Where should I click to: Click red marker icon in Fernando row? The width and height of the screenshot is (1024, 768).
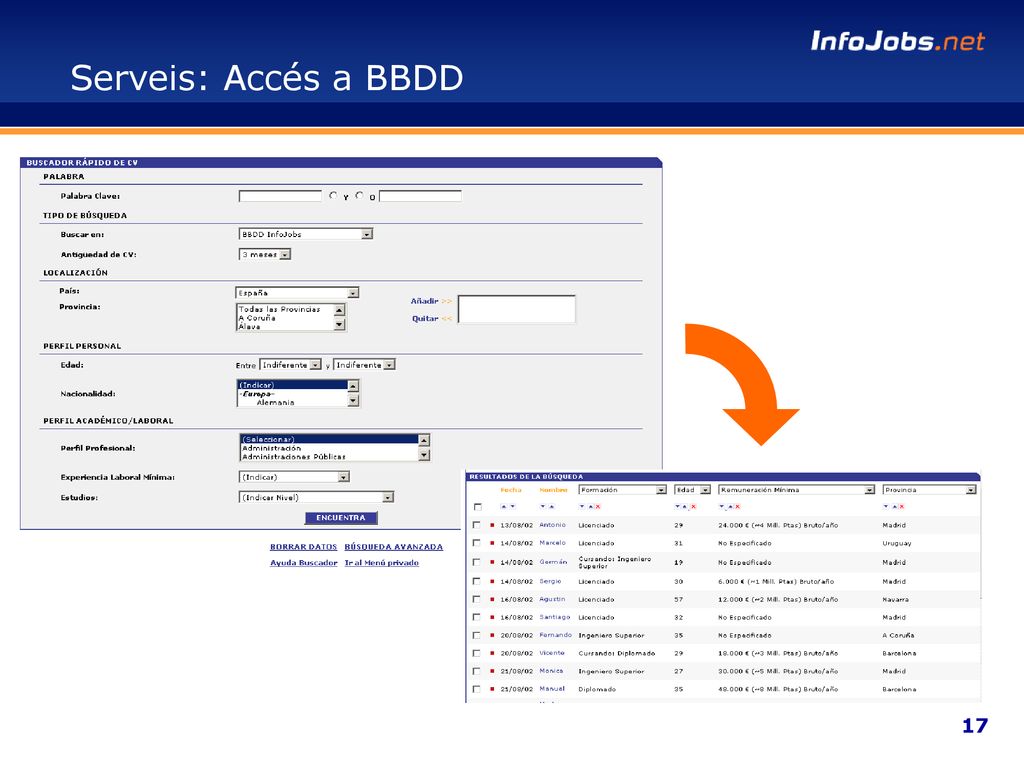(492, 635)
